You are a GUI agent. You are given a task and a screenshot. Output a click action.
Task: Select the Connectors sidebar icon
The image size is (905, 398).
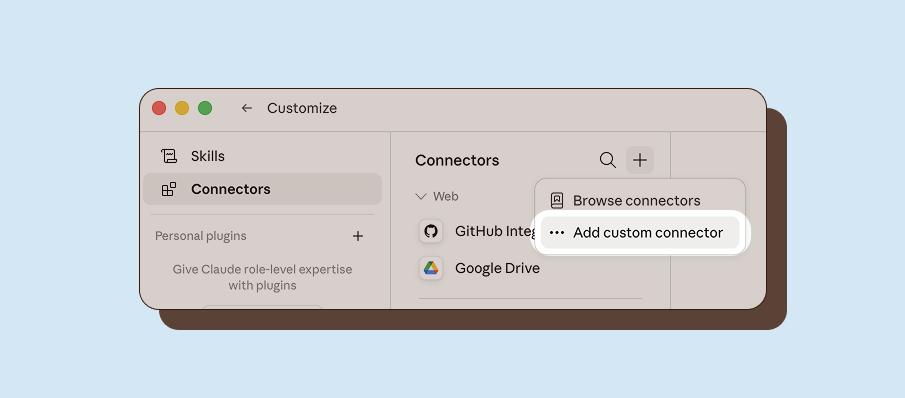tap(169, 189)
